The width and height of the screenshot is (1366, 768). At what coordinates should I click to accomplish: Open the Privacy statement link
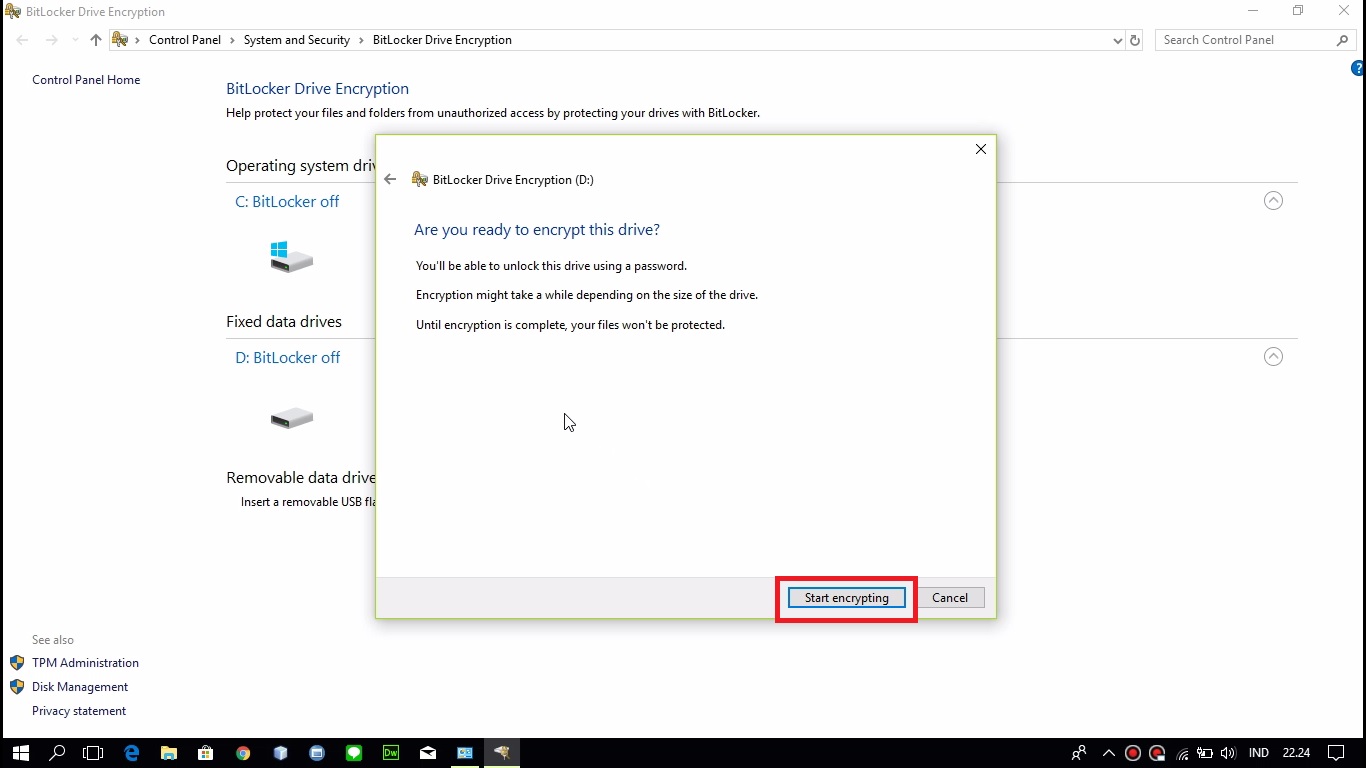(79, 711)
